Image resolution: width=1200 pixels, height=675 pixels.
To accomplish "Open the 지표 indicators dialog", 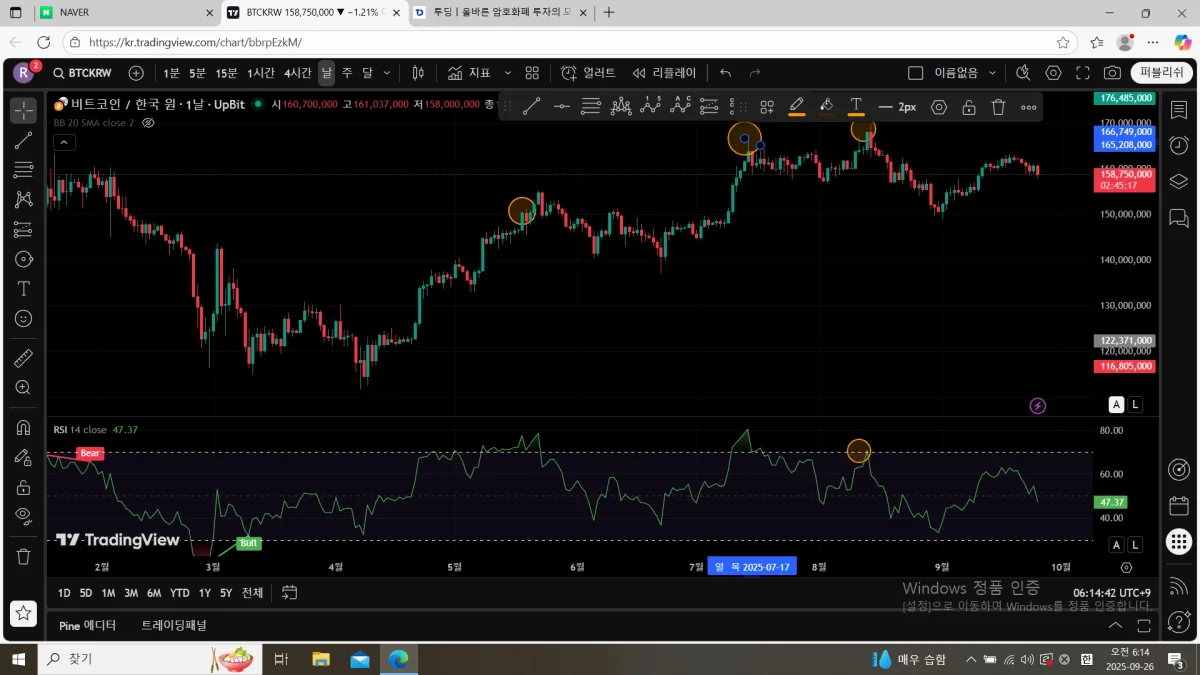I will pos(469,73).
